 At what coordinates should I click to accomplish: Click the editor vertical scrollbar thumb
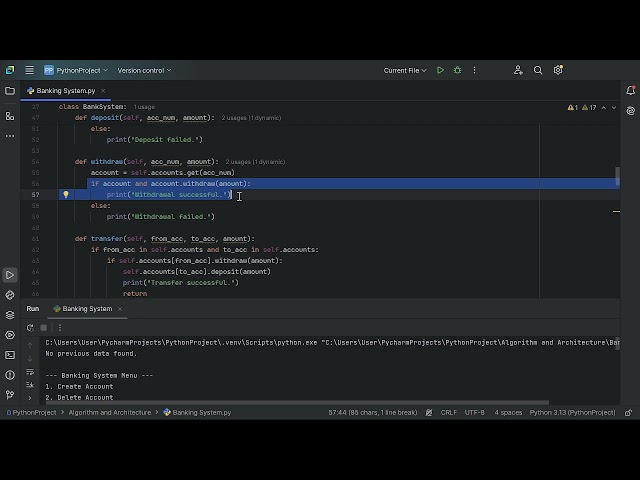pyautogui.click(x=618, y=177)
